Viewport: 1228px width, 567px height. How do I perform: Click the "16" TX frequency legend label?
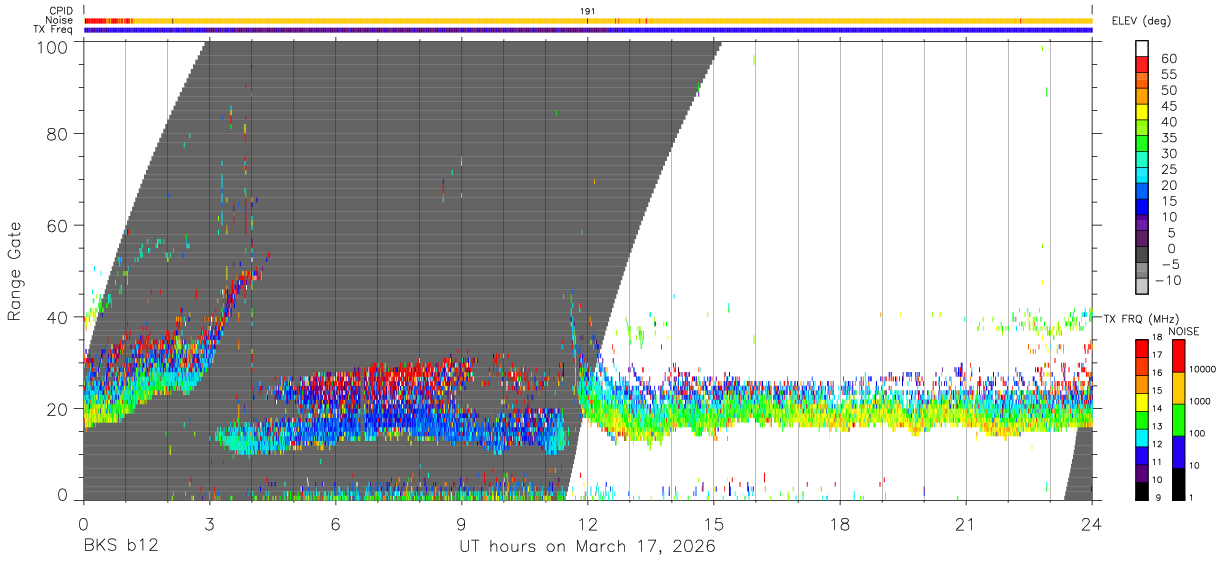[1159, 372]
